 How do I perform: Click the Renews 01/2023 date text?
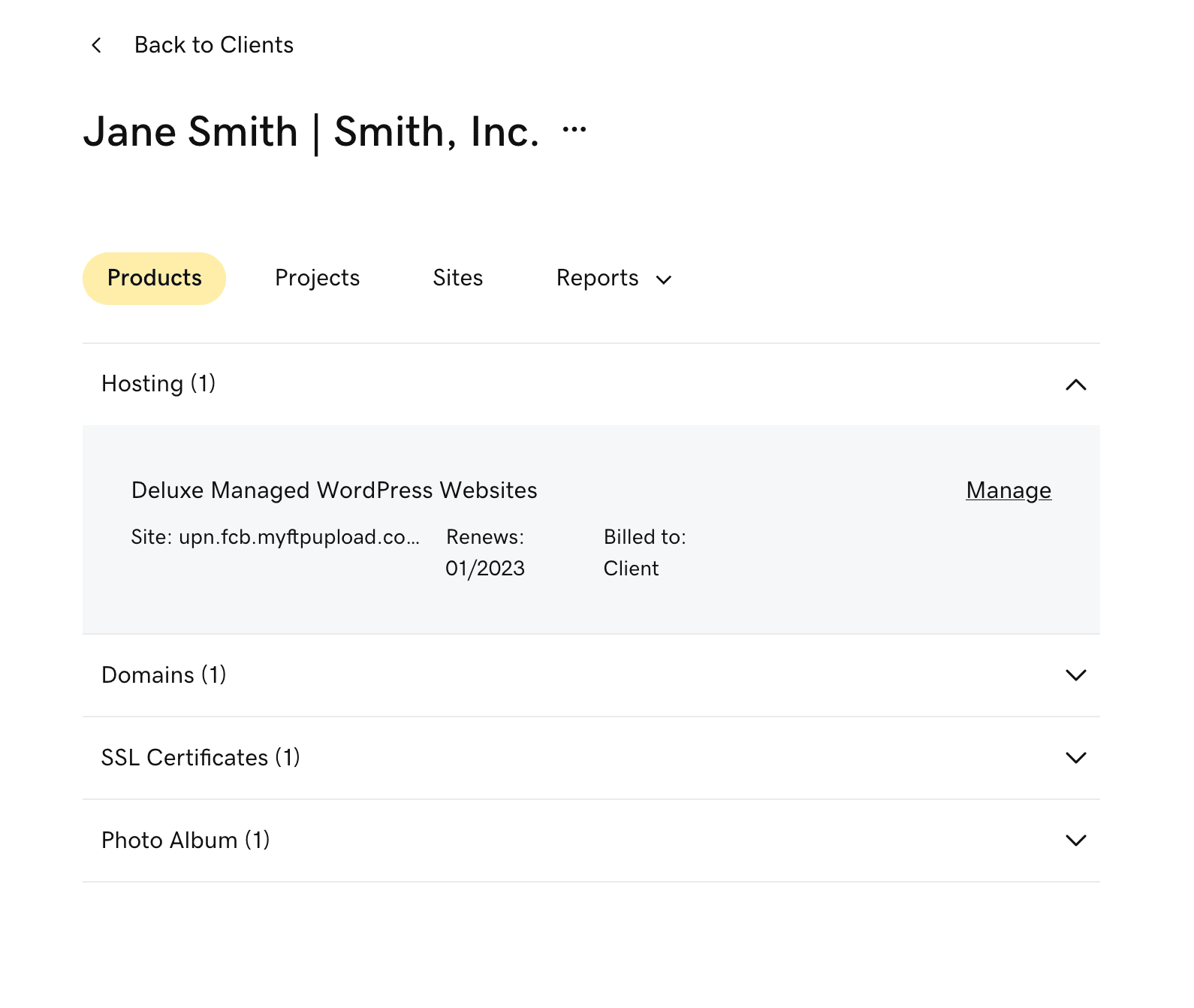point(485,569)
